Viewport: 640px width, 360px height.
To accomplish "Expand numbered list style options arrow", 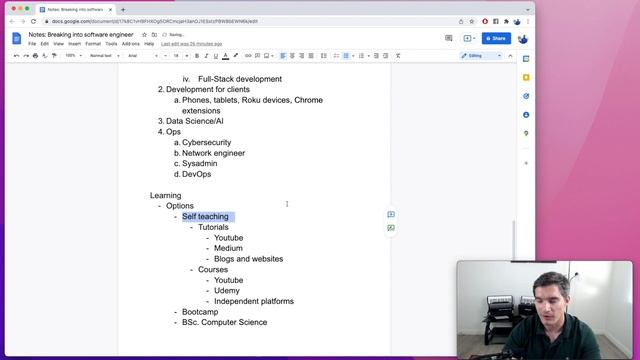I will (x=368, y=56).
